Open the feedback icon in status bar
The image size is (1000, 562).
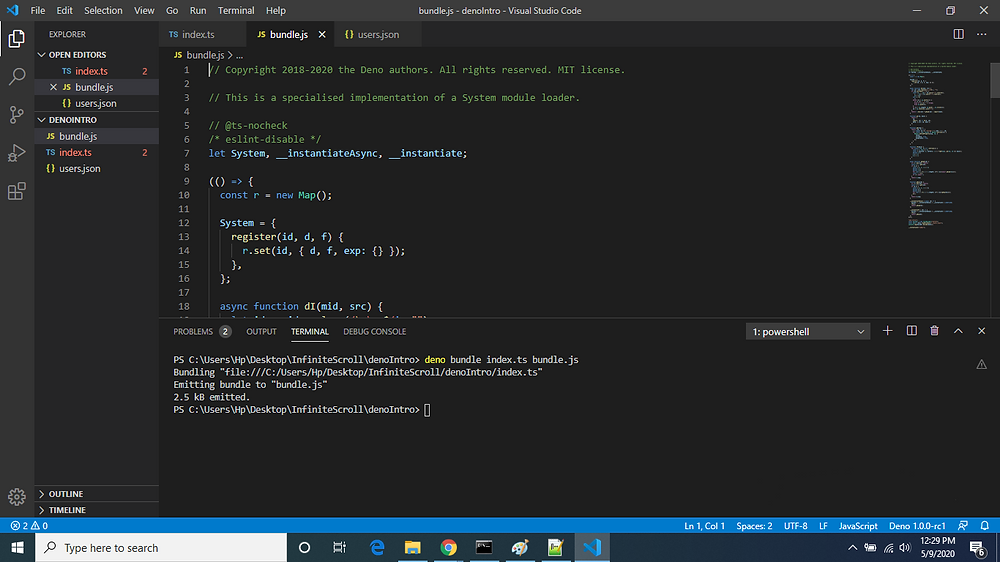click(963, 526)
